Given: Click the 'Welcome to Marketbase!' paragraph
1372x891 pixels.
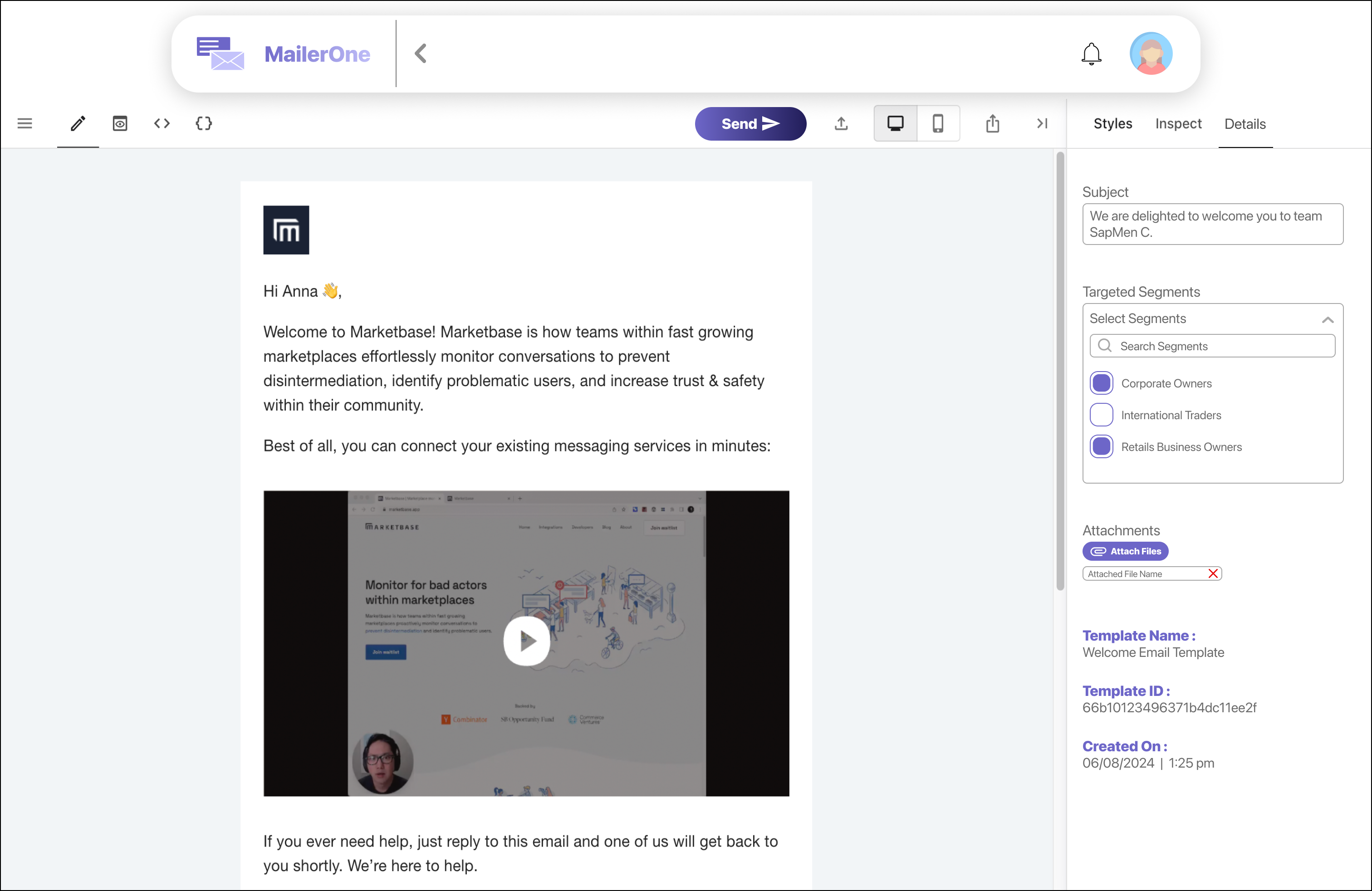Looking at the screenshot, I should [514, 369].
